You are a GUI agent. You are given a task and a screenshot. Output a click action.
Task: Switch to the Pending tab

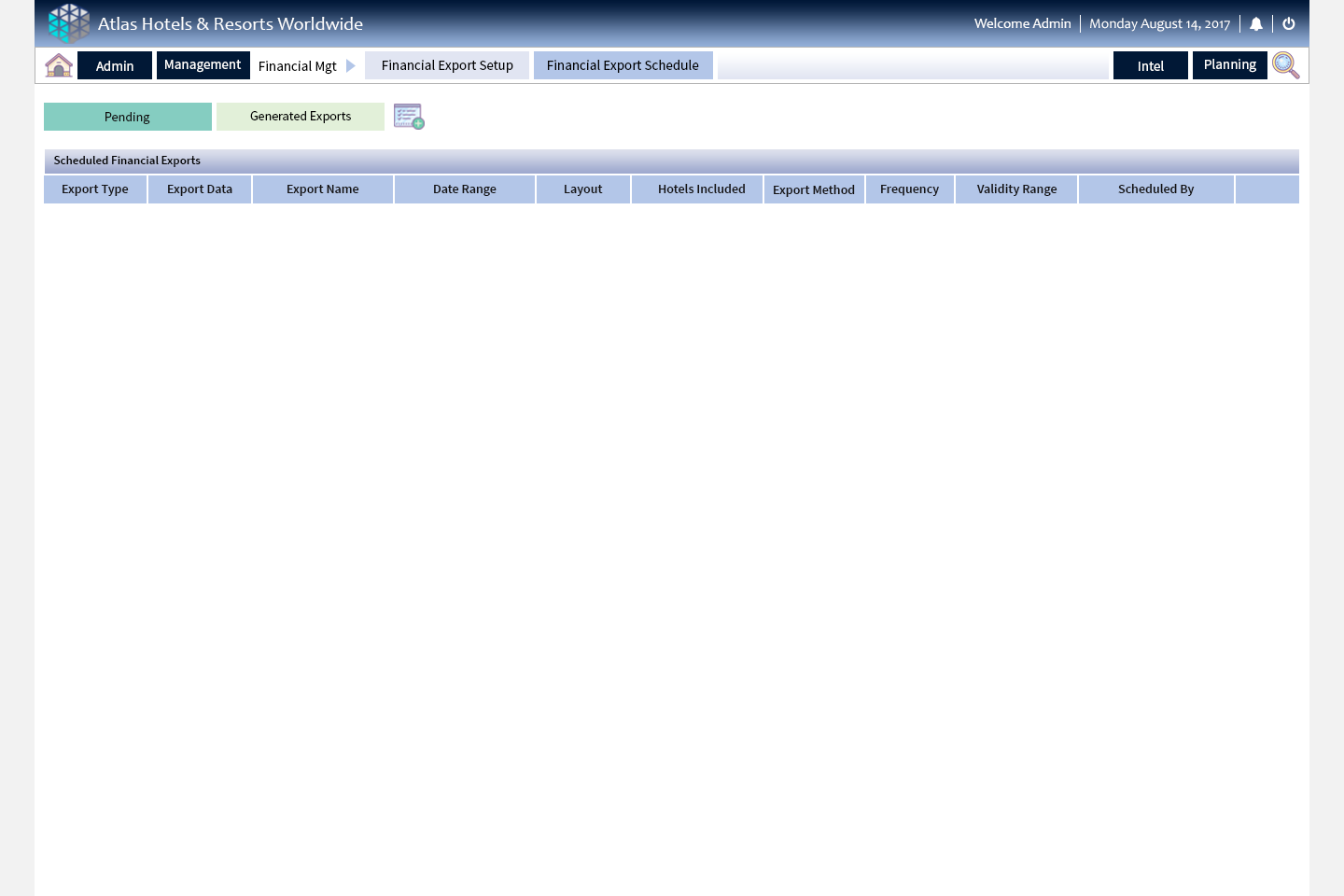click(127, 117)
